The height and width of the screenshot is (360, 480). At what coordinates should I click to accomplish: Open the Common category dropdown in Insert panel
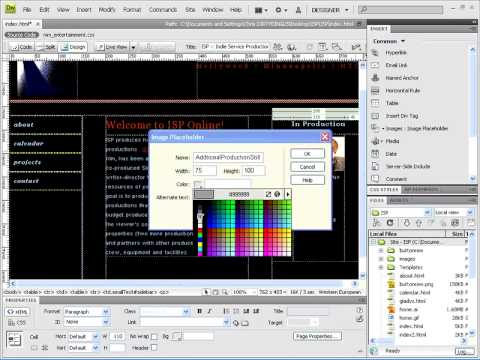click(389, 41)
